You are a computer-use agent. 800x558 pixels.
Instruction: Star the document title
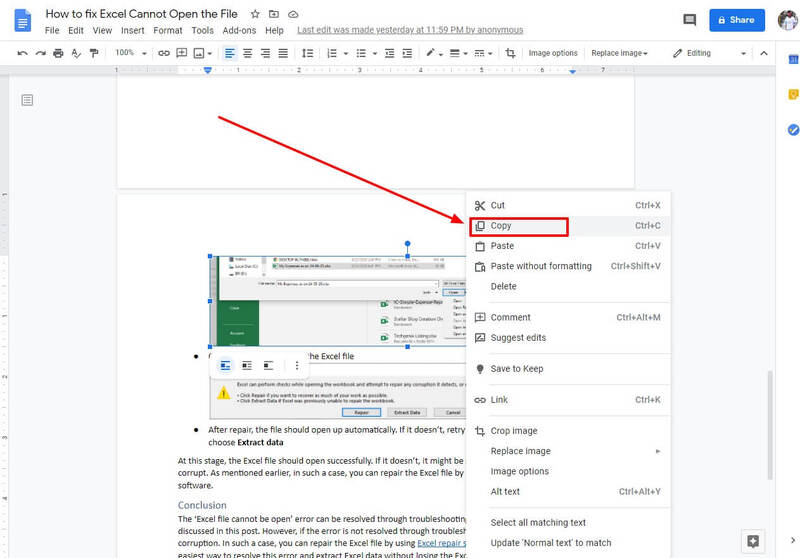point(255,14)
